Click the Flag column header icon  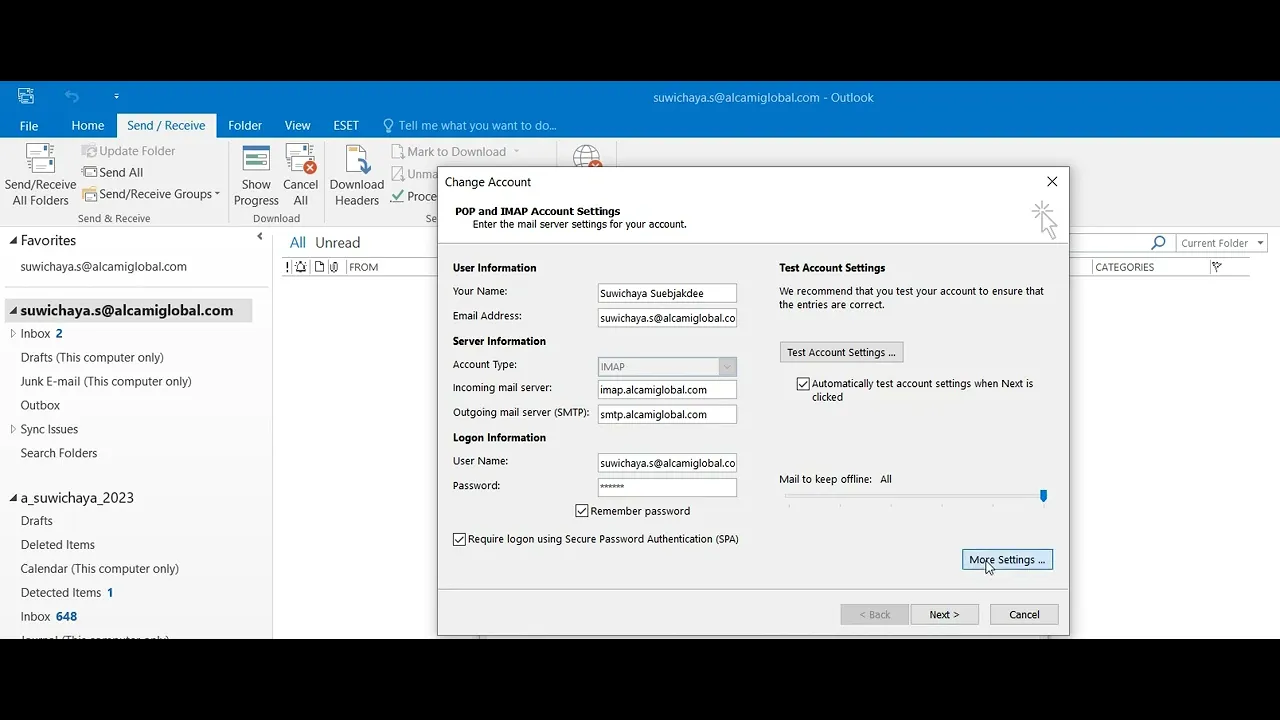[x=1217, y=267]
